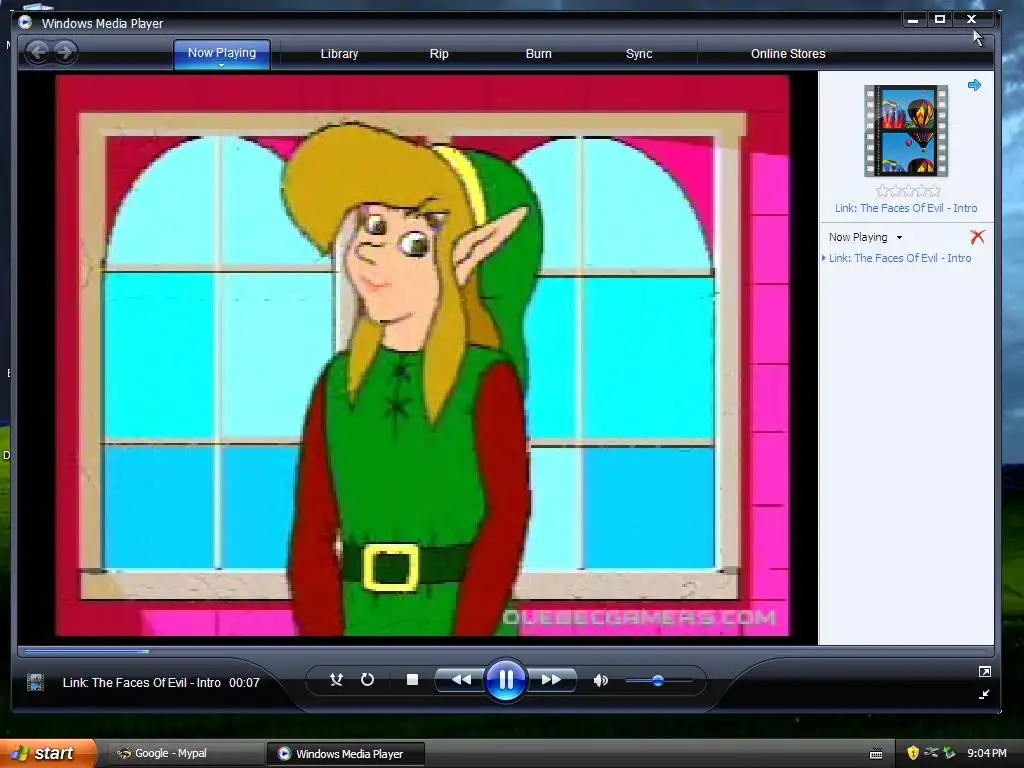Clear the list pane with the red X
This screenshot has width=1024, height=768.
coord(977,236)
